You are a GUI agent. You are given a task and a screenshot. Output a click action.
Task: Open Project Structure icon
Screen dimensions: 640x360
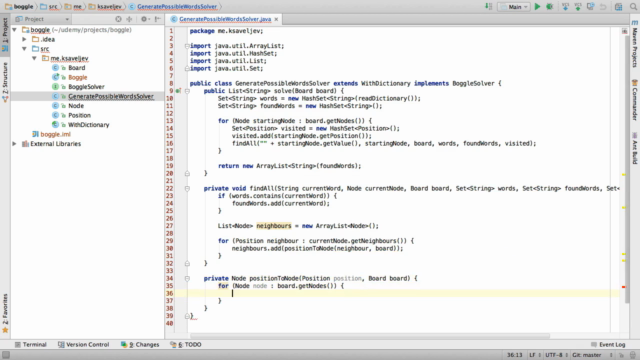(619, 7)
